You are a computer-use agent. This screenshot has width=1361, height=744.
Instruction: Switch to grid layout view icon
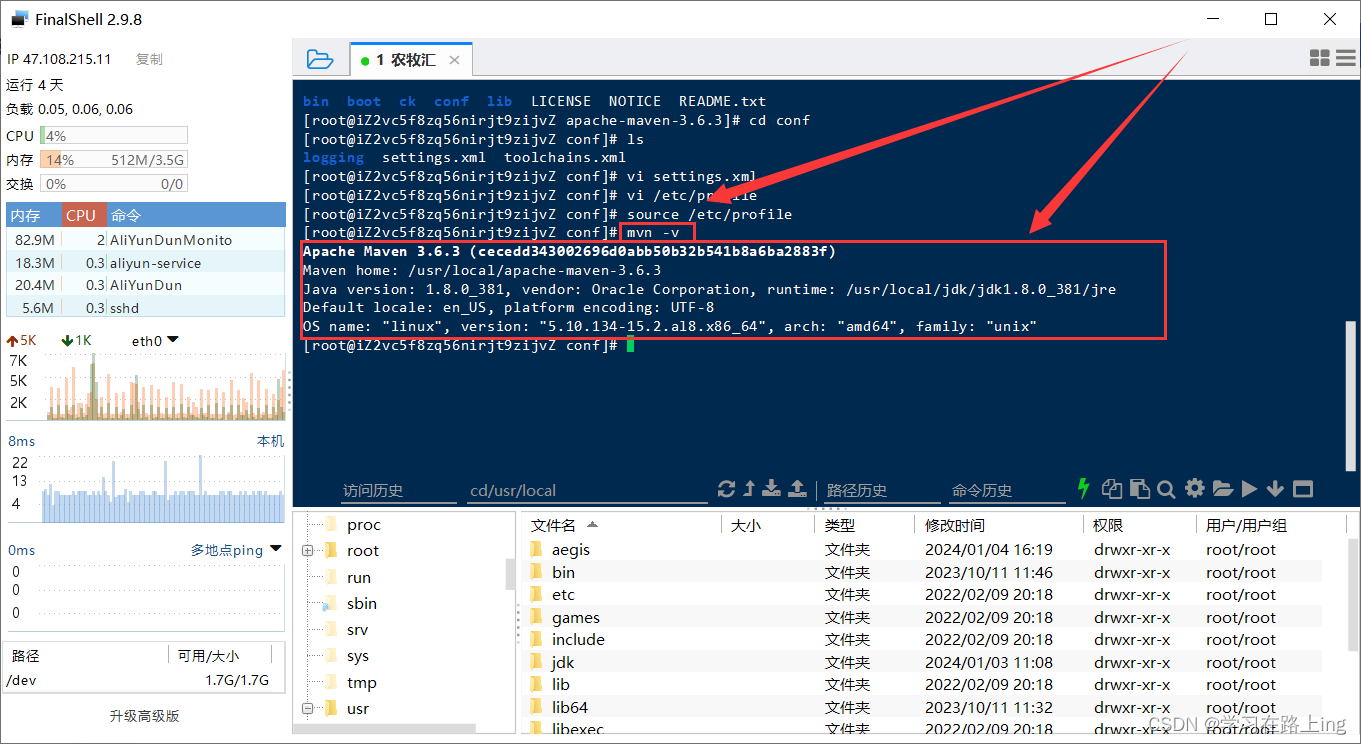pyautogui.click(x=1319, y=59)
